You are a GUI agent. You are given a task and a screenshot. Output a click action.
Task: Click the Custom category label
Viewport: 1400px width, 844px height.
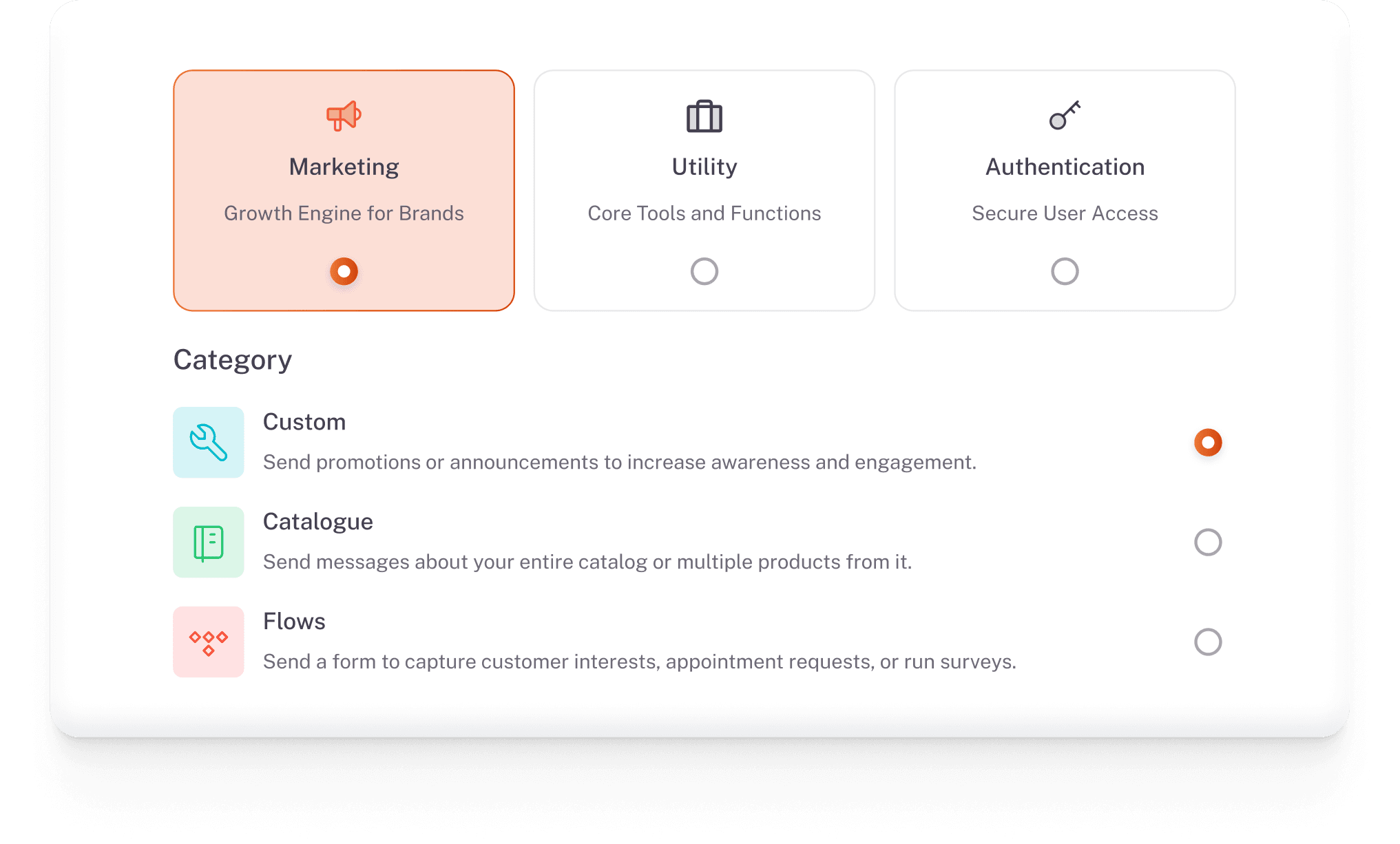click(x=304, y=422)
